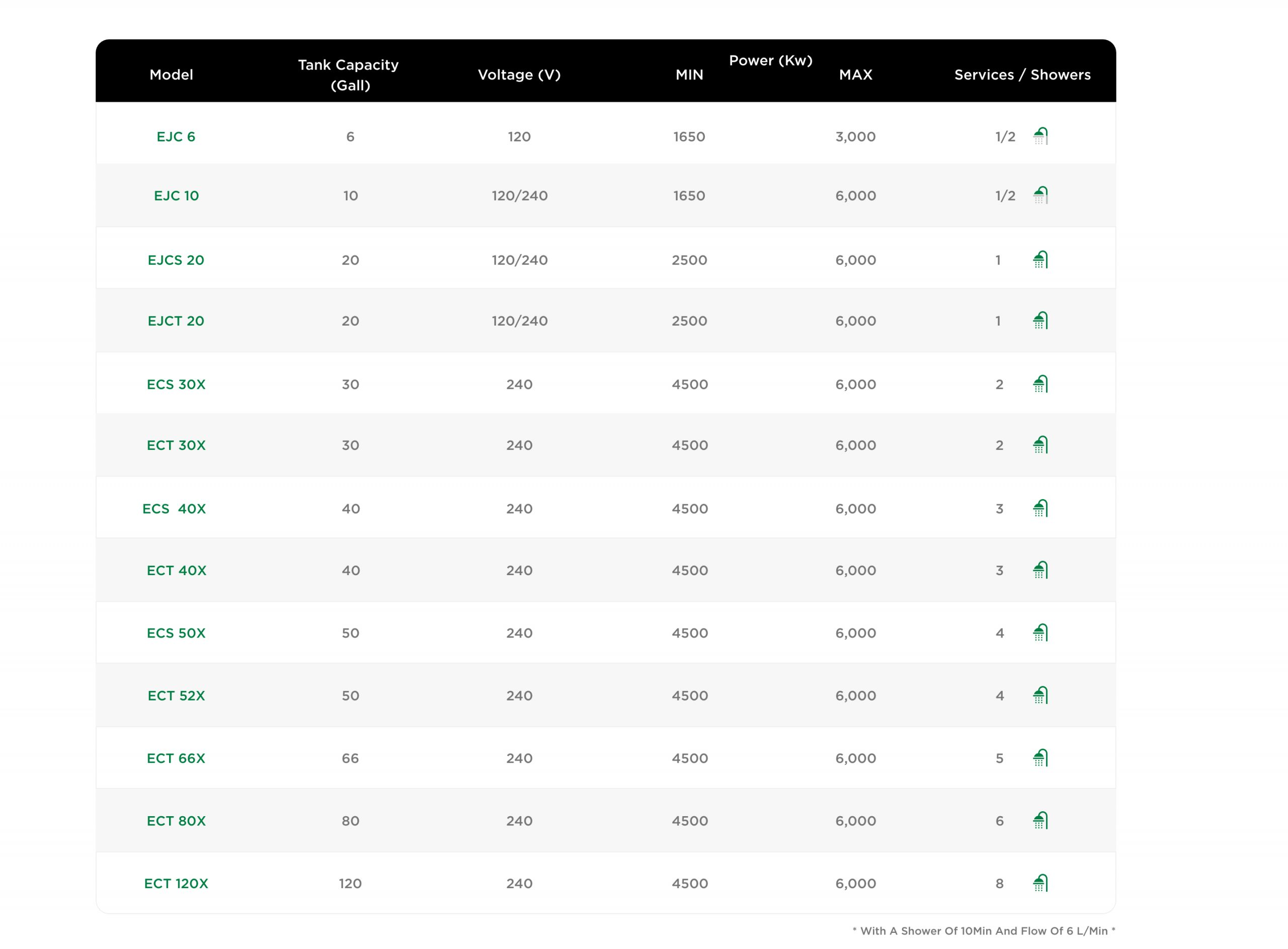This screenshot has height=949, width=1288.
Task: Click the shower icon in ECT 52X row
Action: (1040, 695)
